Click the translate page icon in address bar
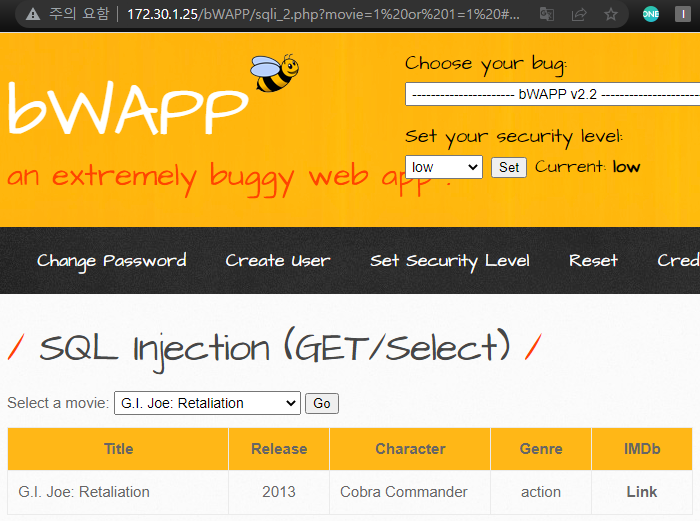This screenshot has width=700, height=521. click(547, 14)
